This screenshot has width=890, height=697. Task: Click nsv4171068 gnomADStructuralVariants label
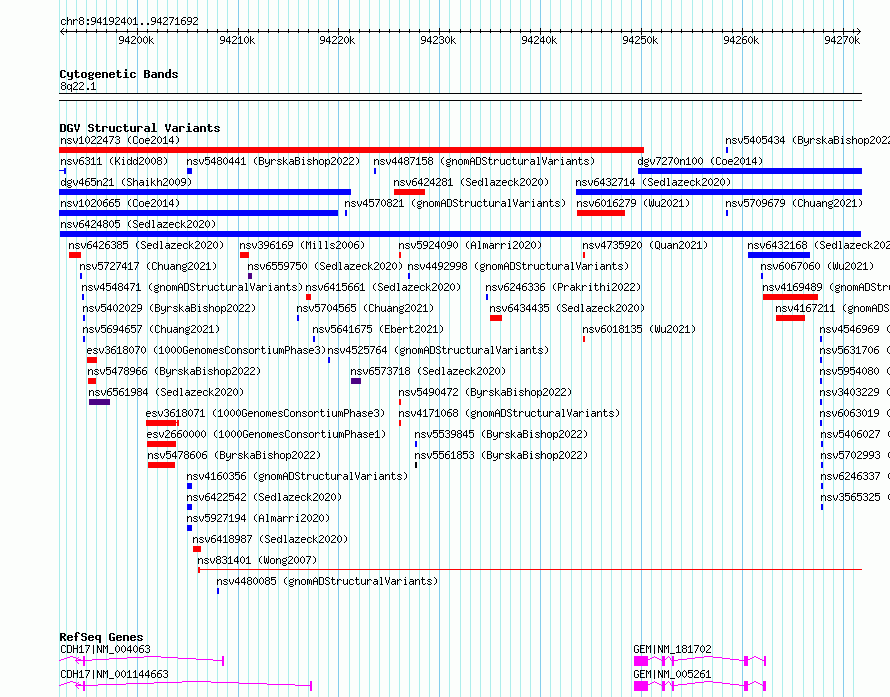[509, 413]
